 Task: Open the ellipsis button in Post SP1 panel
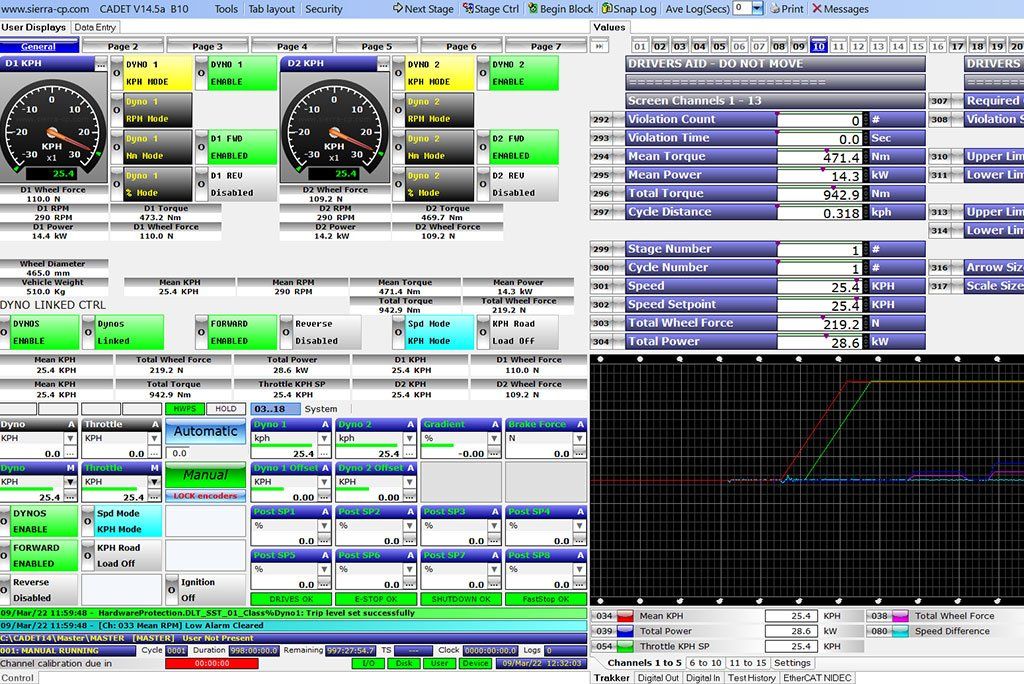point(324,540)
